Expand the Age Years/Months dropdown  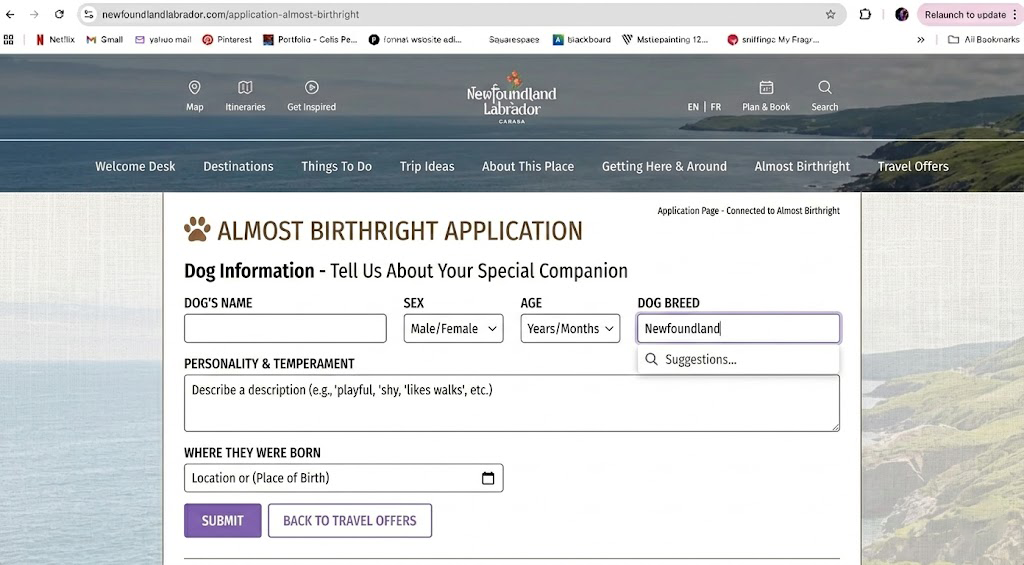[x=570, y=329]
